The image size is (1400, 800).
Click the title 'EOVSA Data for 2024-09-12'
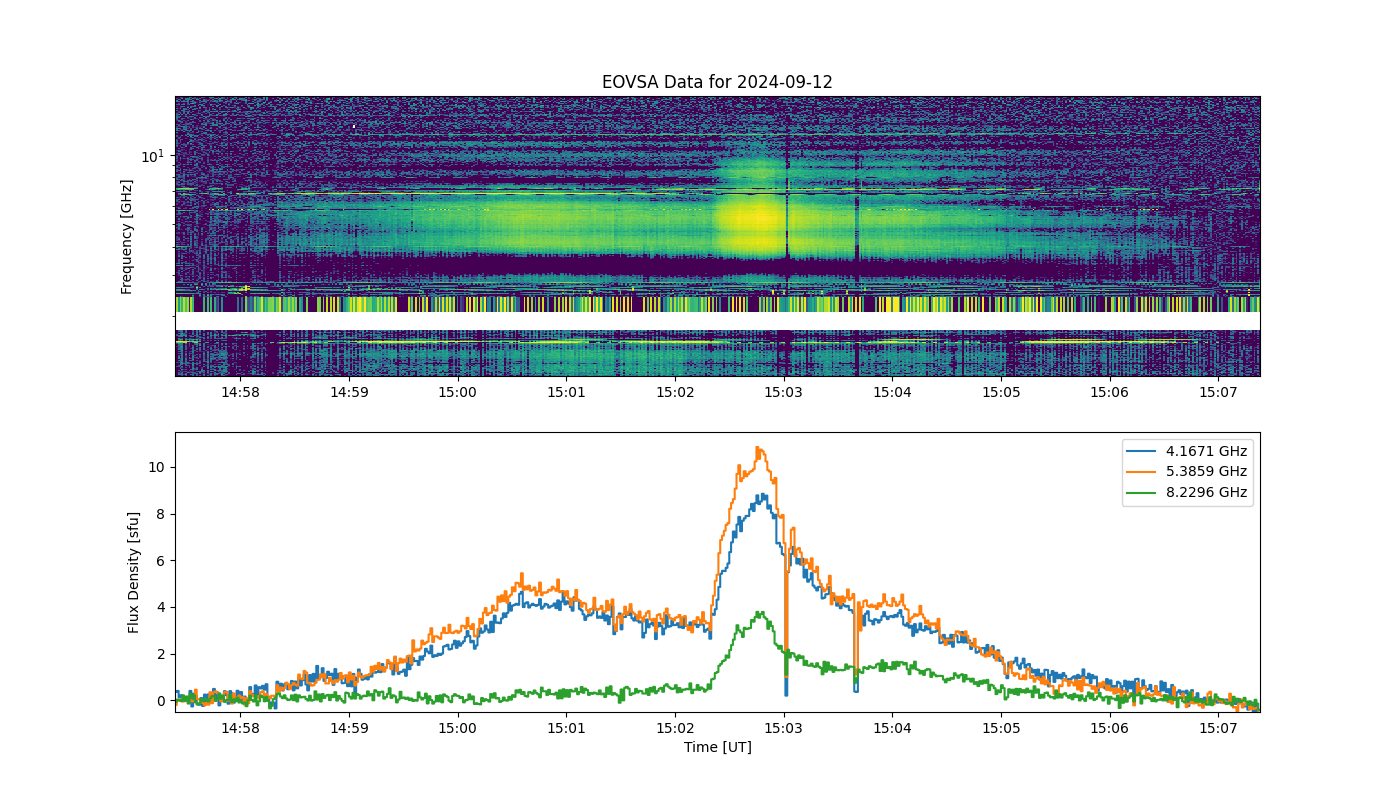[x=717, y=82]
